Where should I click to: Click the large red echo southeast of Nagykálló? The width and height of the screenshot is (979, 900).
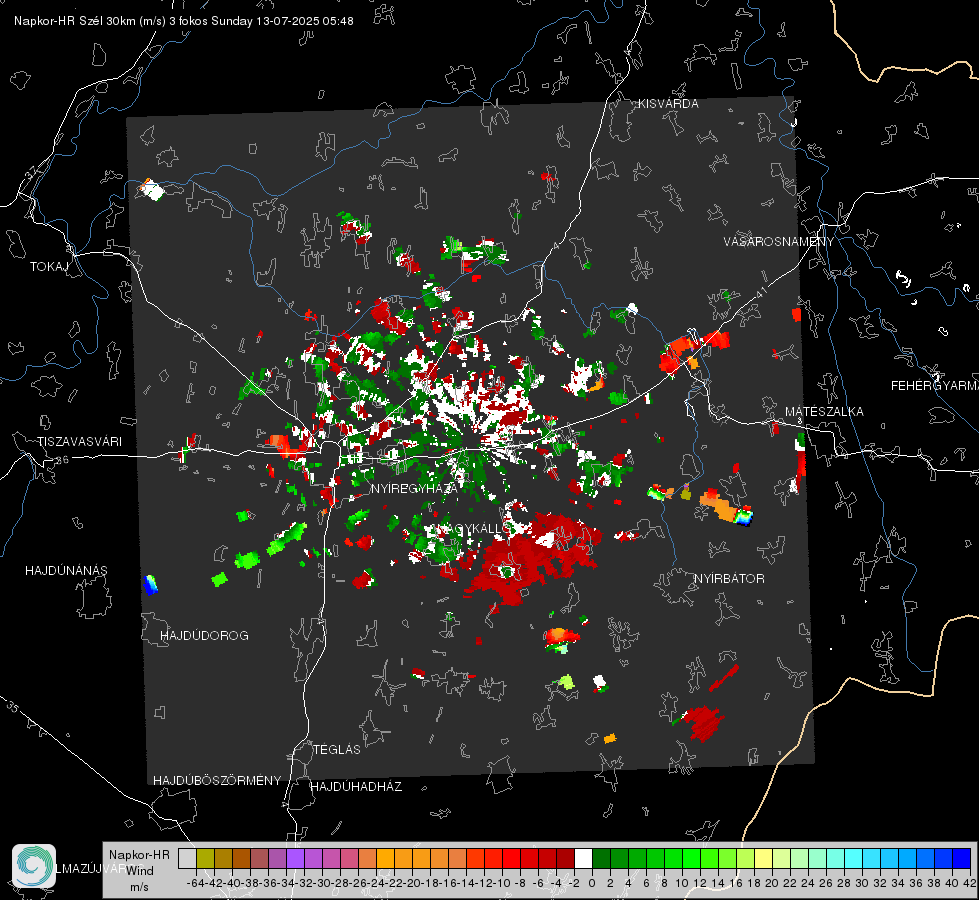point(531,558)
